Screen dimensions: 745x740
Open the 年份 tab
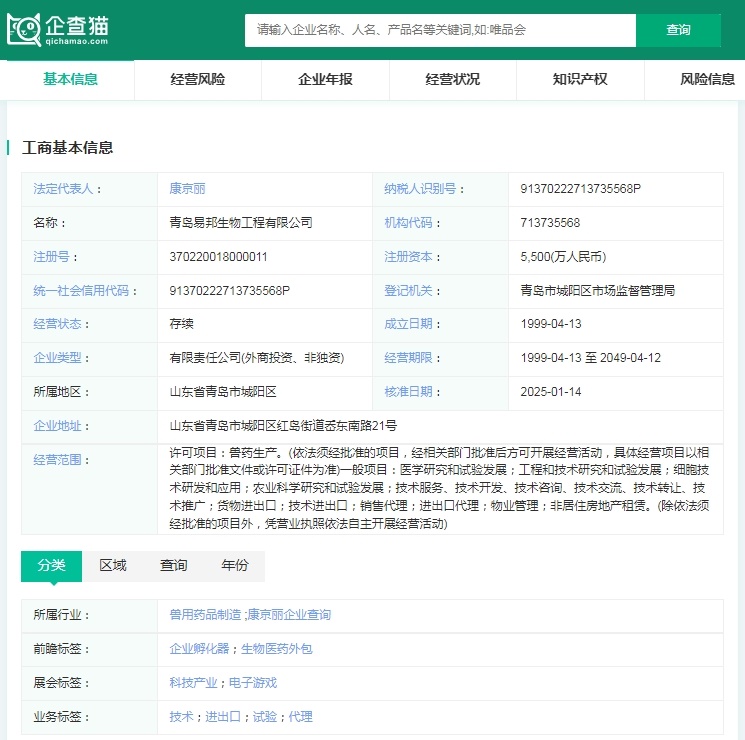point(235,565)
